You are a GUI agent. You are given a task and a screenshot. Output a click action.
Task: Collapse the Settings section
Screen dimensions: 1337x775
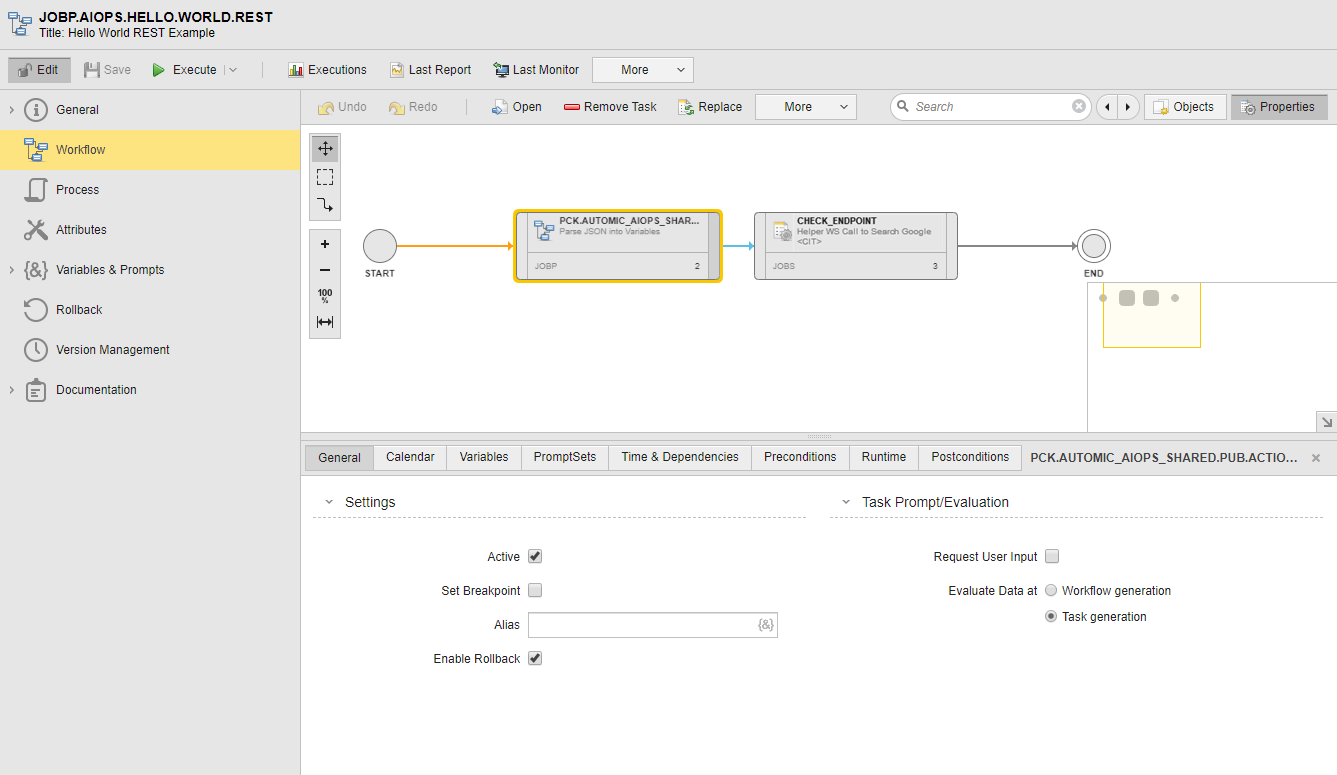pyautogui.click(x=329, y=502)
